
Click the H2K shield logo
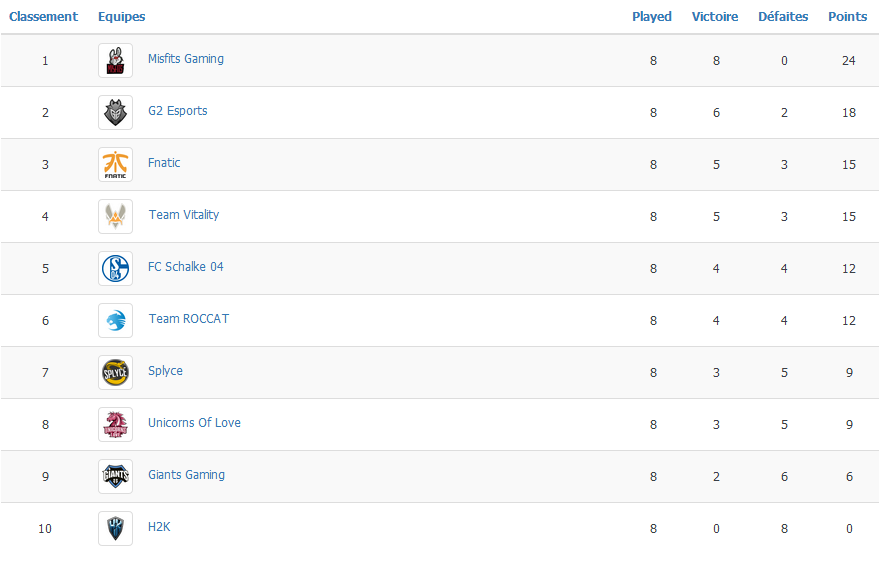(x=115, y=528)
